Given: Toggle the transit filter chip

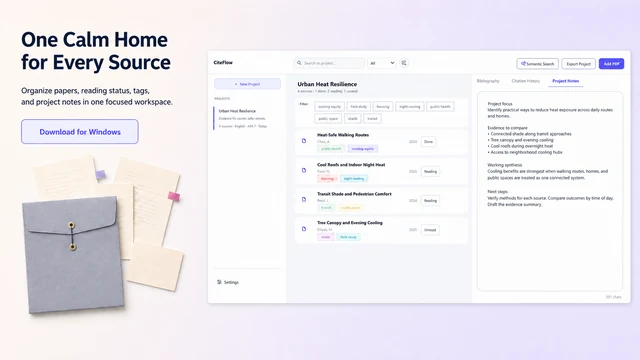Looking at the screenshot, I should [372, 118].
